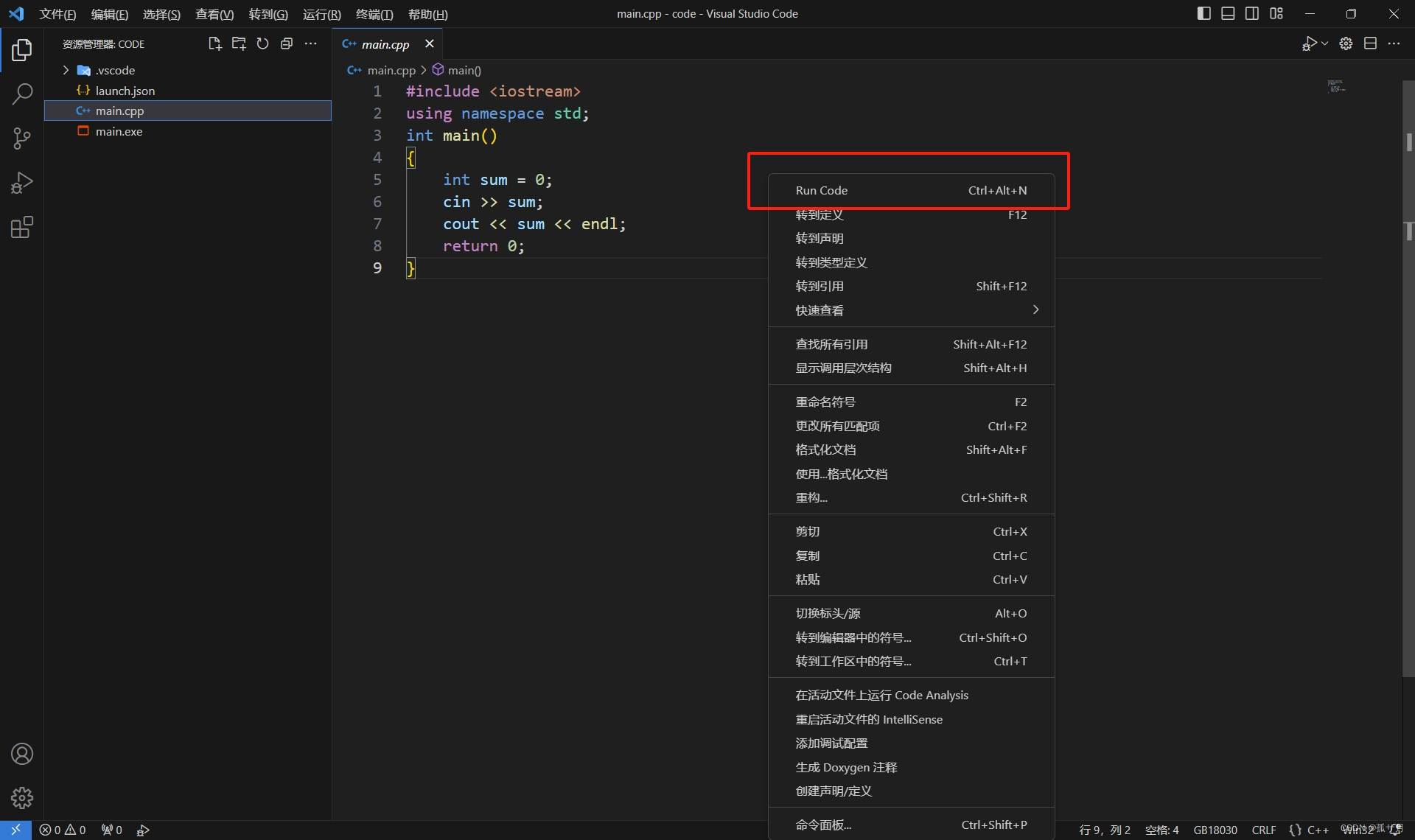The width and height of the screenshot is (1415, 840).
Task: Create a new folder in Explorer
Action: (239, 44)
